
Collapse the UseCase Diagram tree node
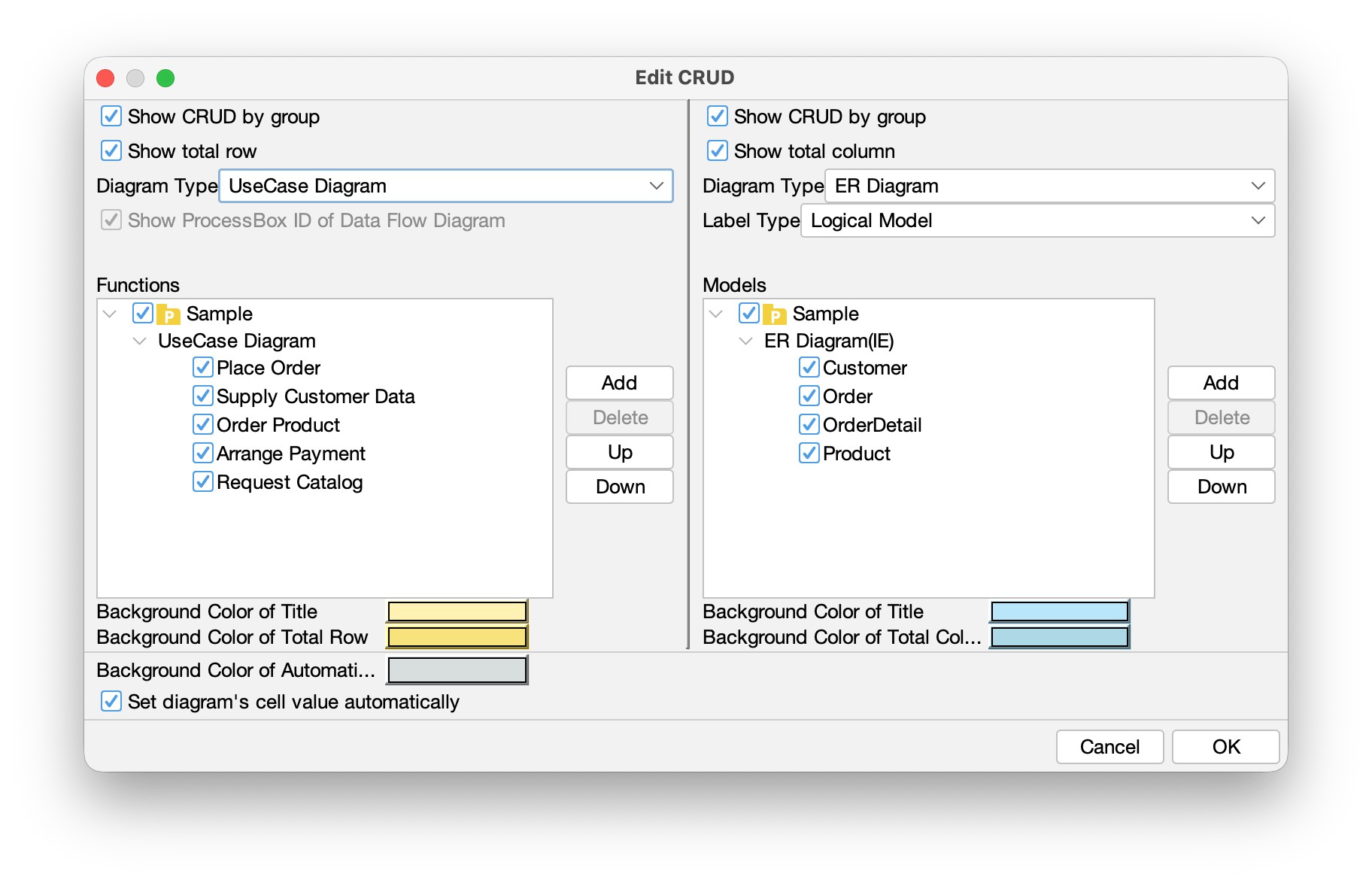click(138, 340)
